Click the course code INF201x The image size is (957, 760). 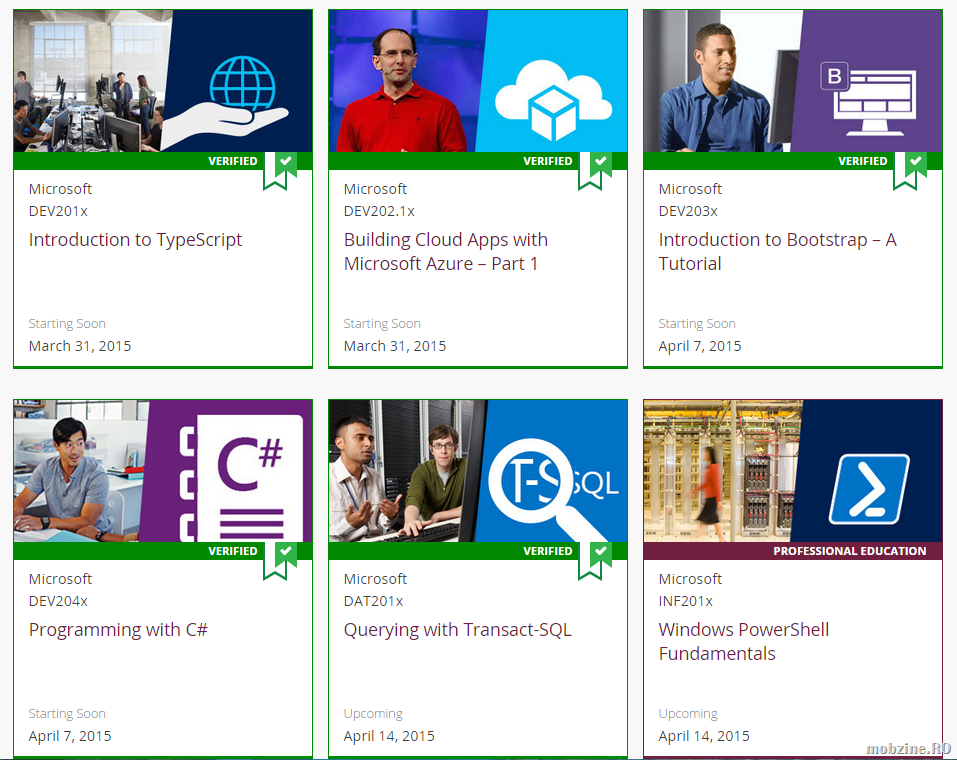click(x=685, y=601)
